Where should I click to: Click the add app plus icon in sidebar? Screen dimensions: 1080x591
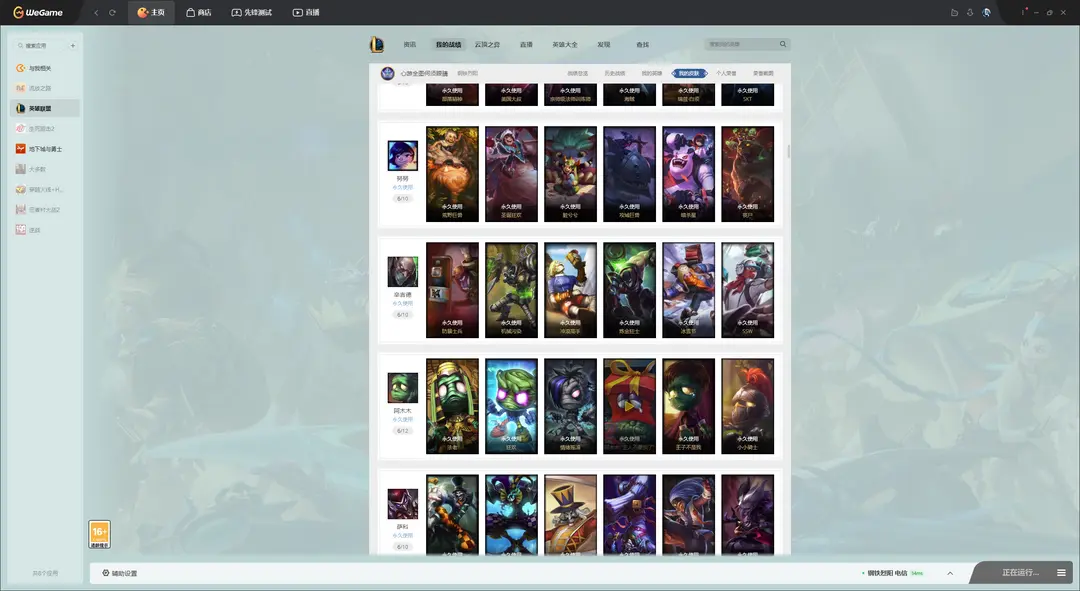point(72,45)
